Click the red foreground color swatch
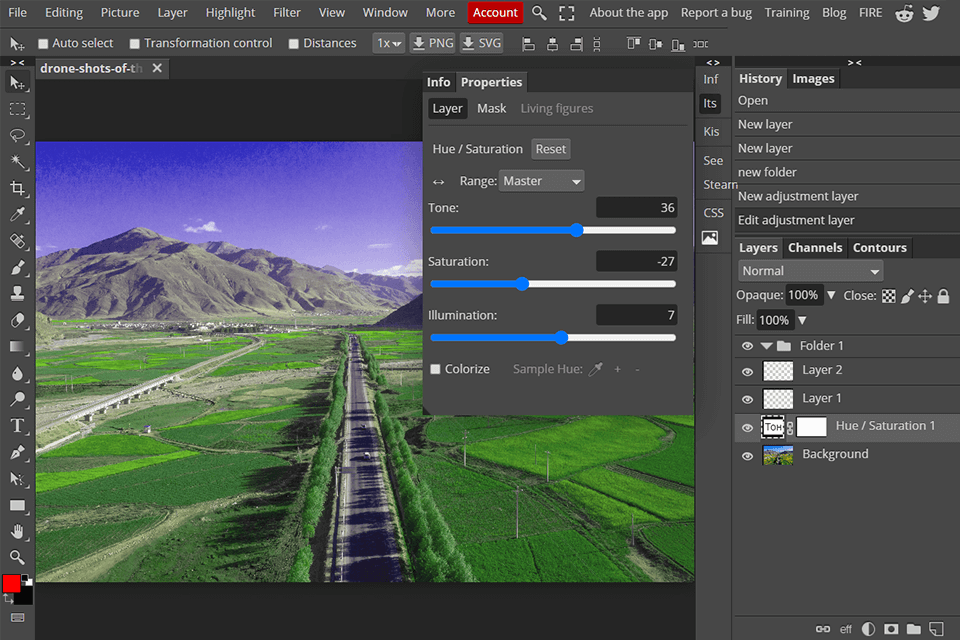Screen dimensions: 960x640 coord(11,584)
